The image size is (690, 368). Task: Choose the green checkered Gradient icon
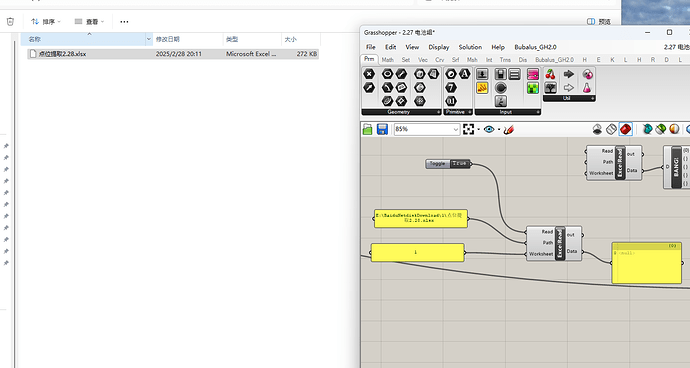pos(532,88)
